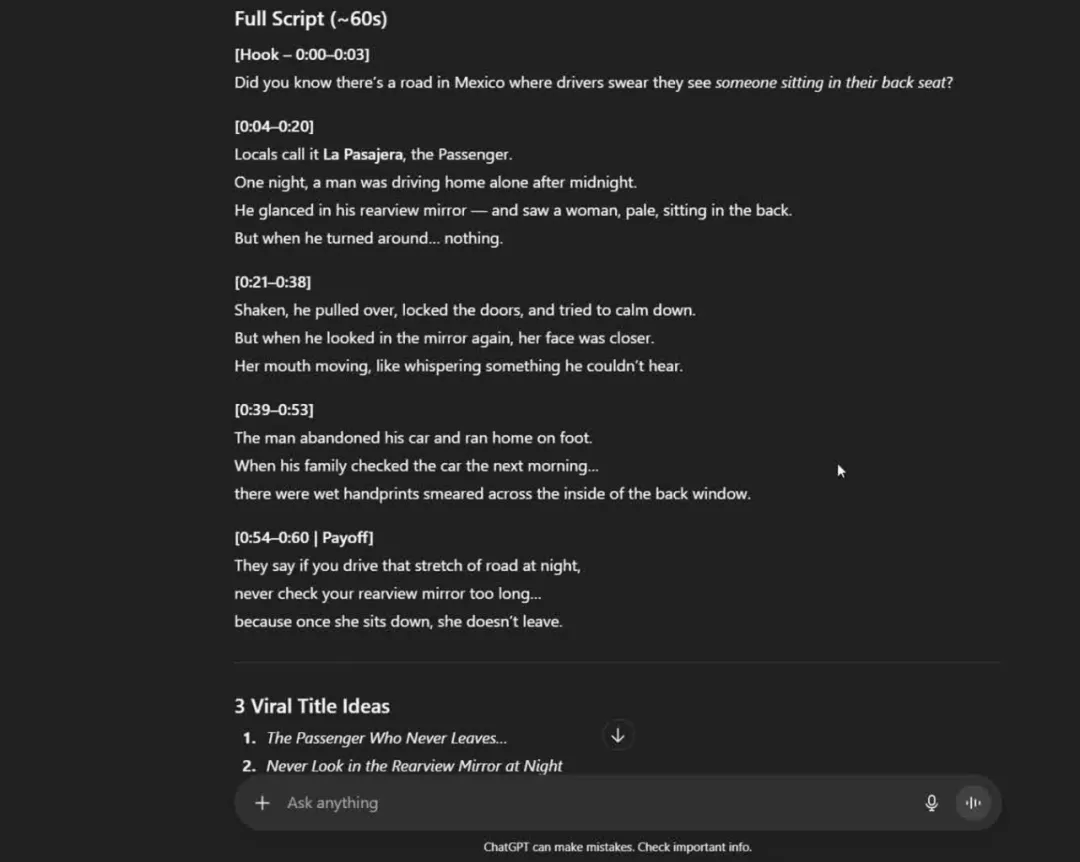Click the line "because once she sits down"
This screenshot has width=1080, height=862.
398,622
